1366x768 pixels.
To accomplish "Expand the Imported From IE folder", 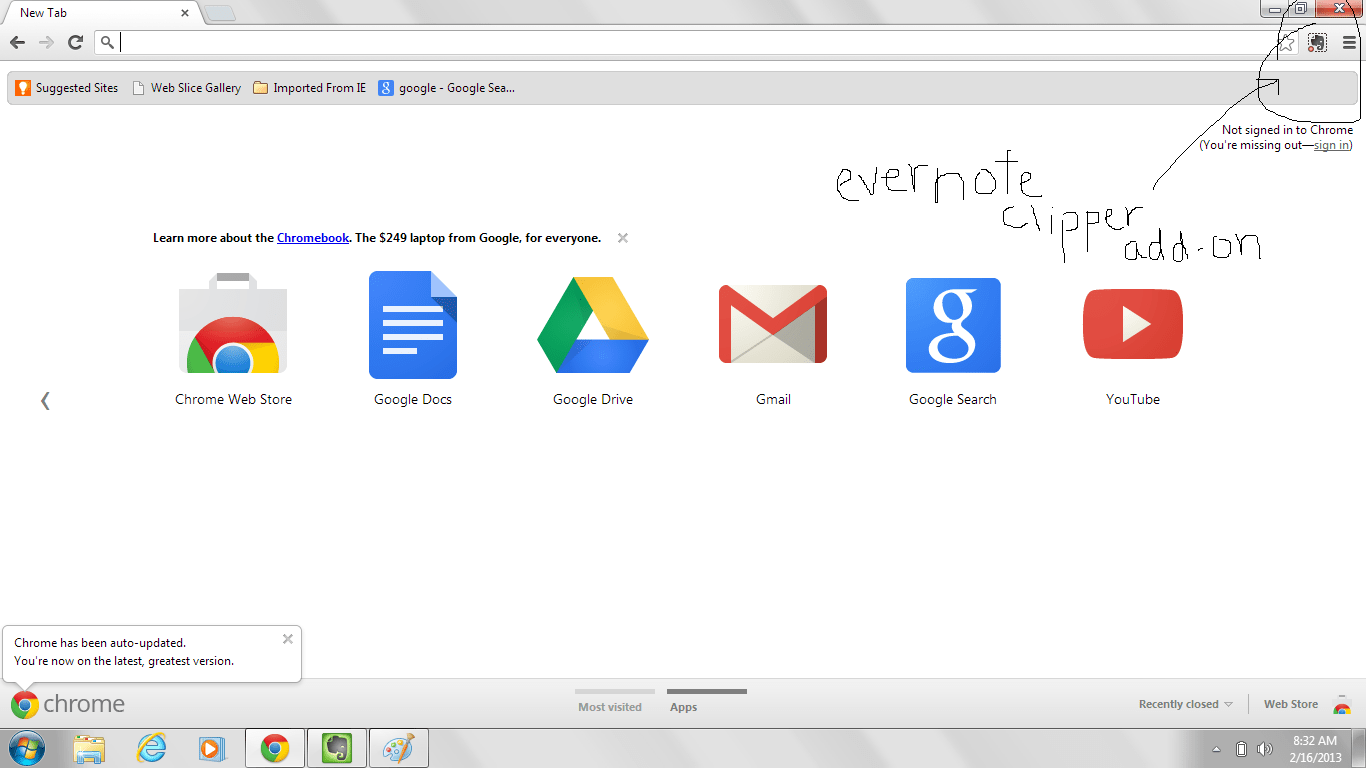I will pyautogui.click(x=310, y=88).
